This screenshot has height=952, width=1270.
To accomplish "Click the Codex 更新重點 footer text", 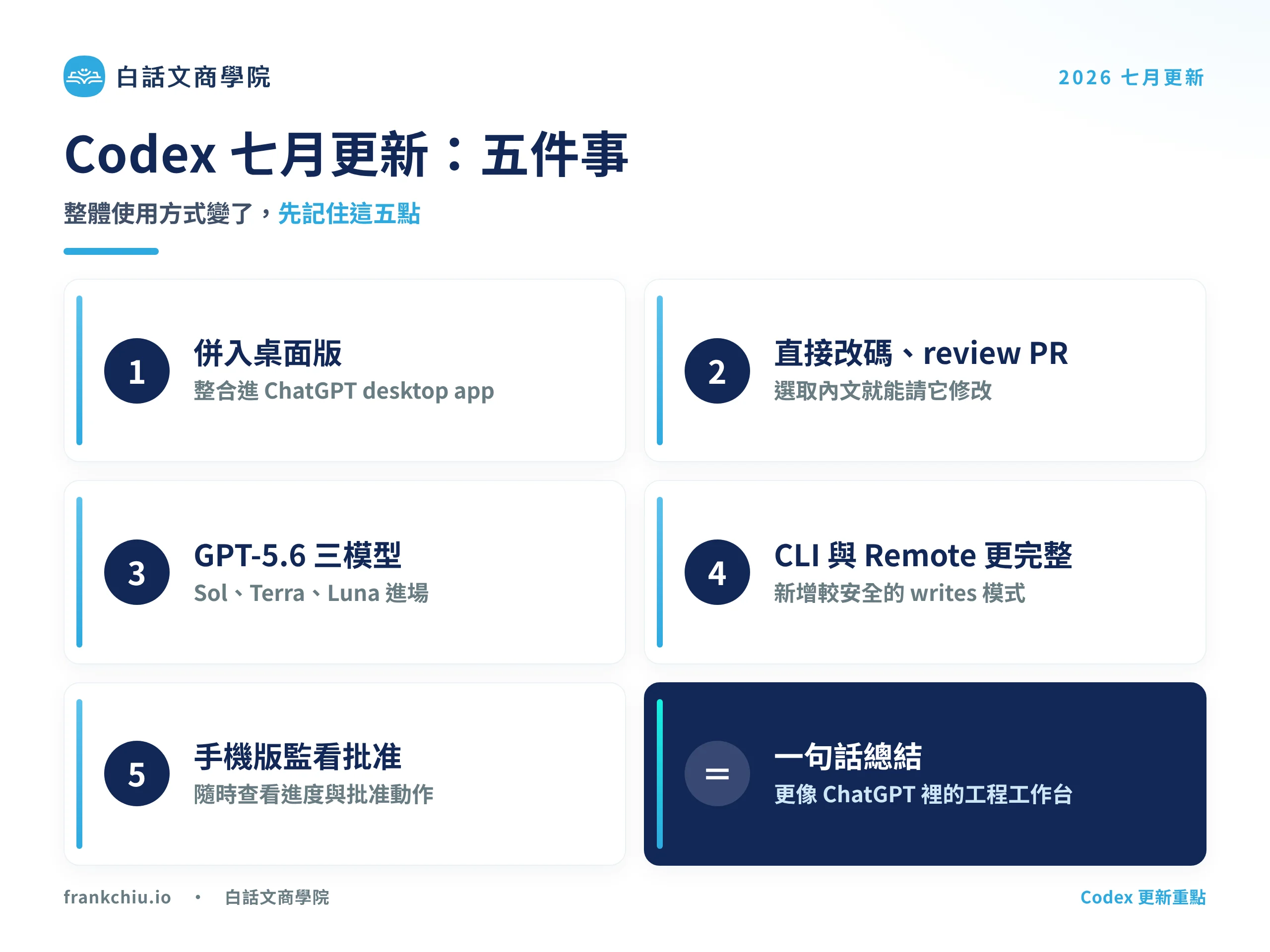I will [x=1143, y=897].
